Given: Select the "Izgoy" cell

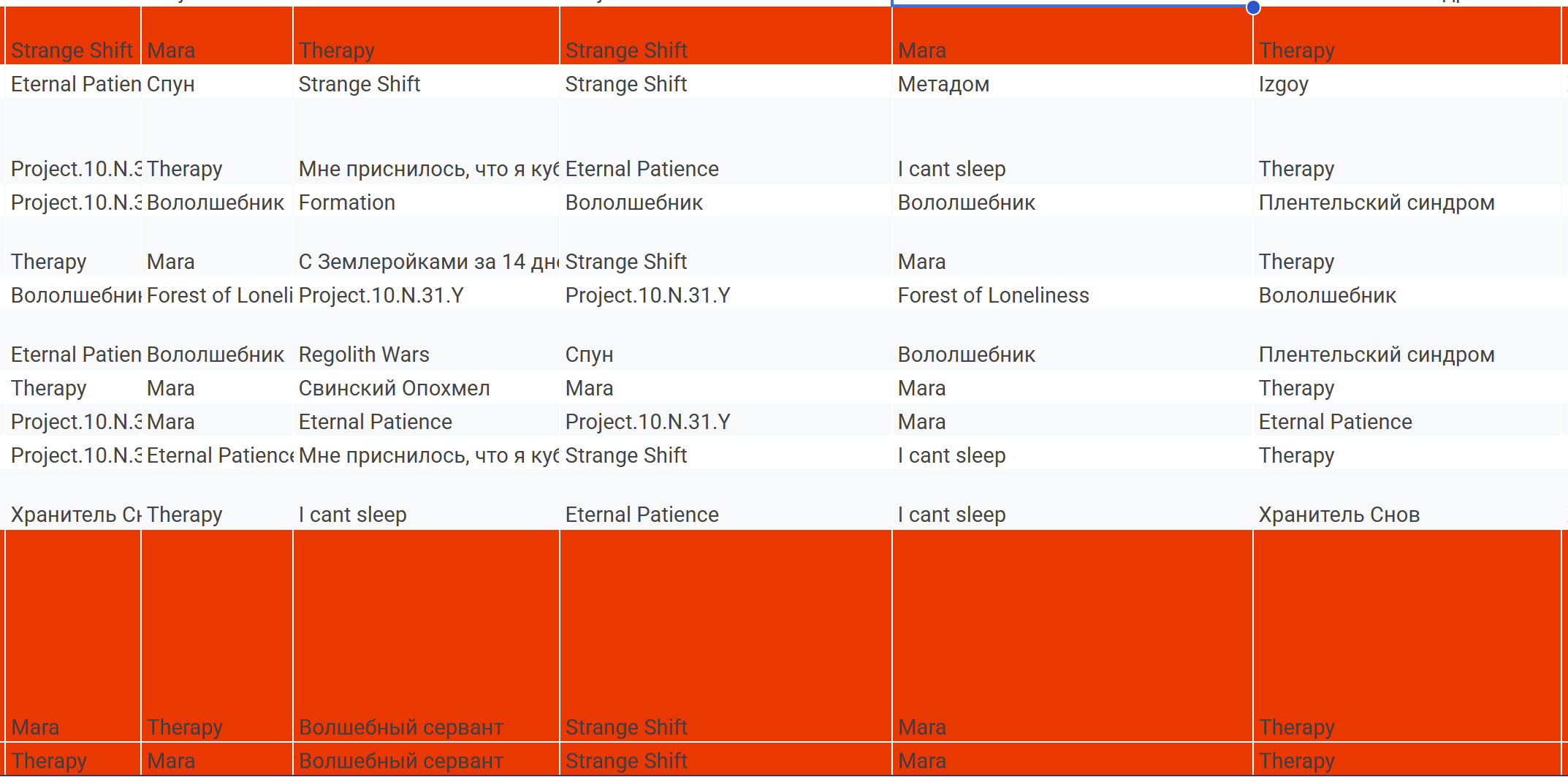Looking at the screenshot, I should (1283, 85).
